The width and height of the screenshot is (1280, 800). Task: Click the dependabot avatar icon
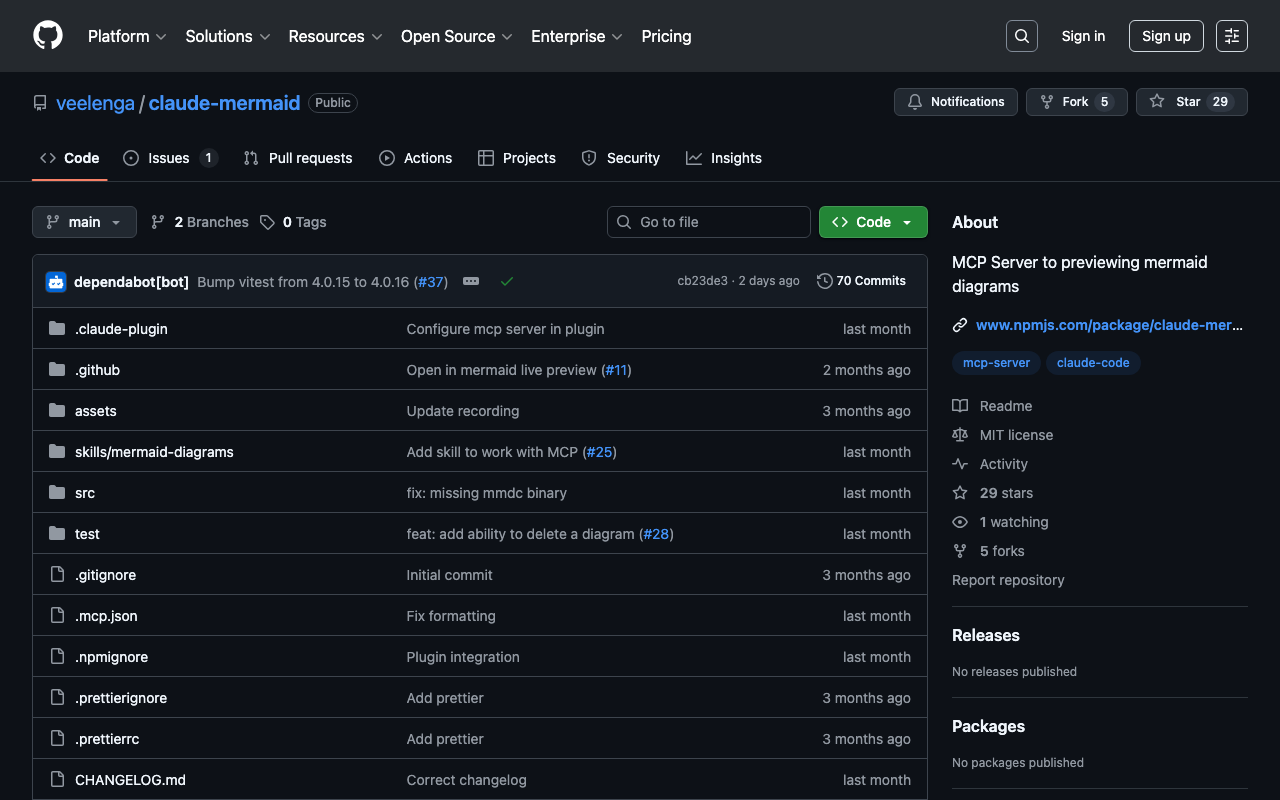56,282
